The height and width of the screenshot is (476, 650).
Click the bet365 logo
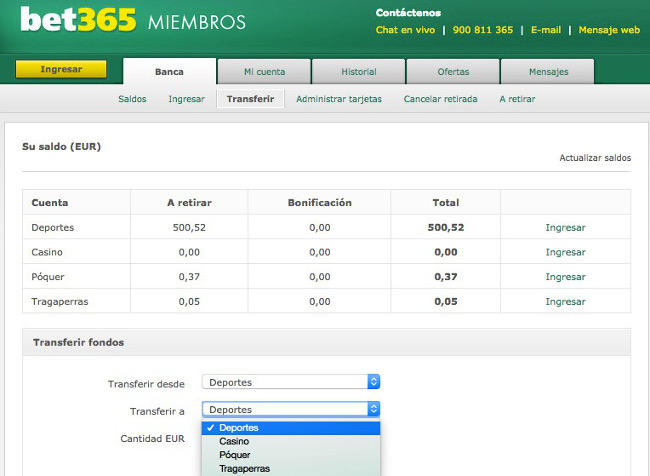point(78,19)
